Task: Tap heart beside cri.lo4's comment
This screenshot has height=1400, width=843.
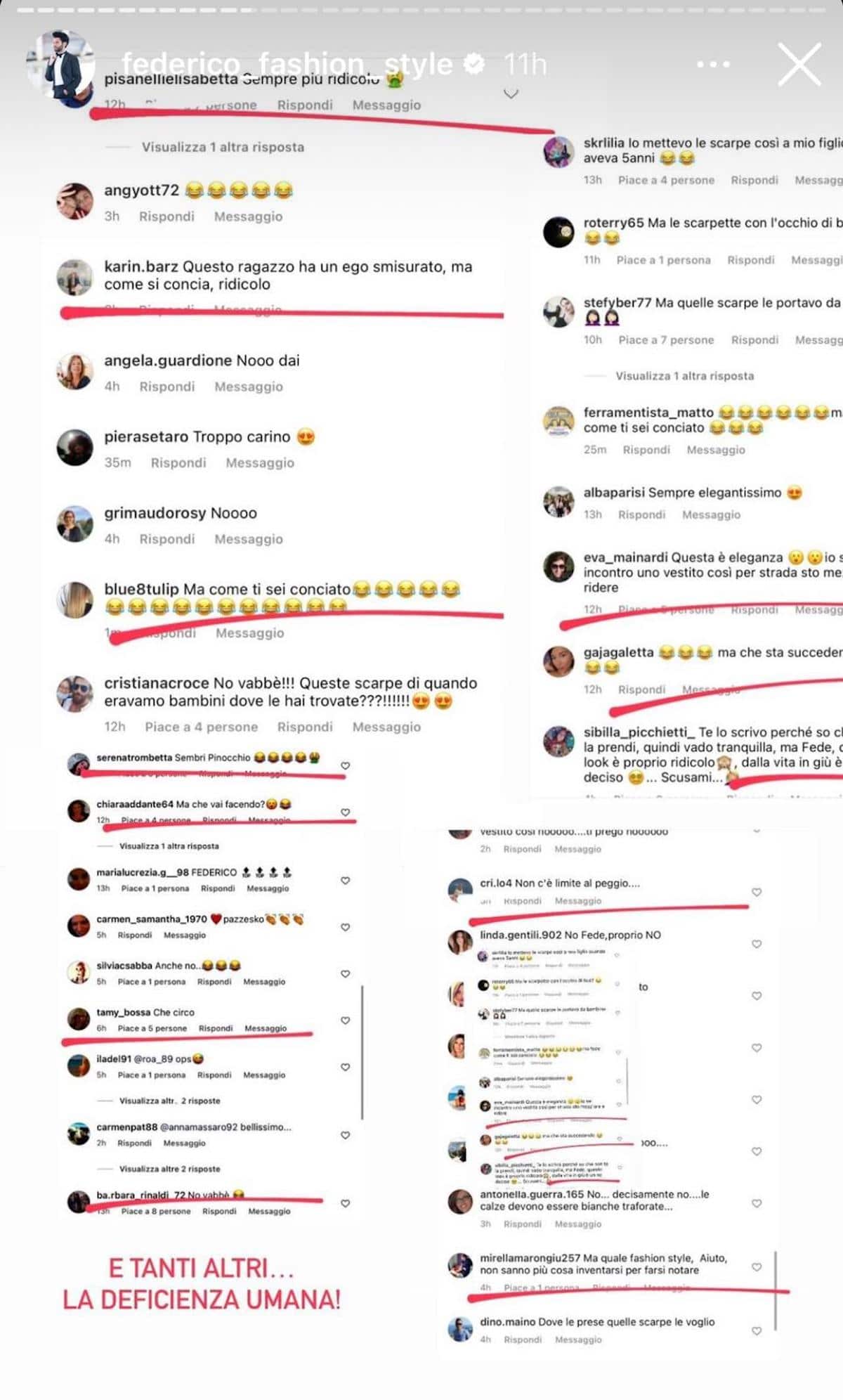Action: pos(757,892)
